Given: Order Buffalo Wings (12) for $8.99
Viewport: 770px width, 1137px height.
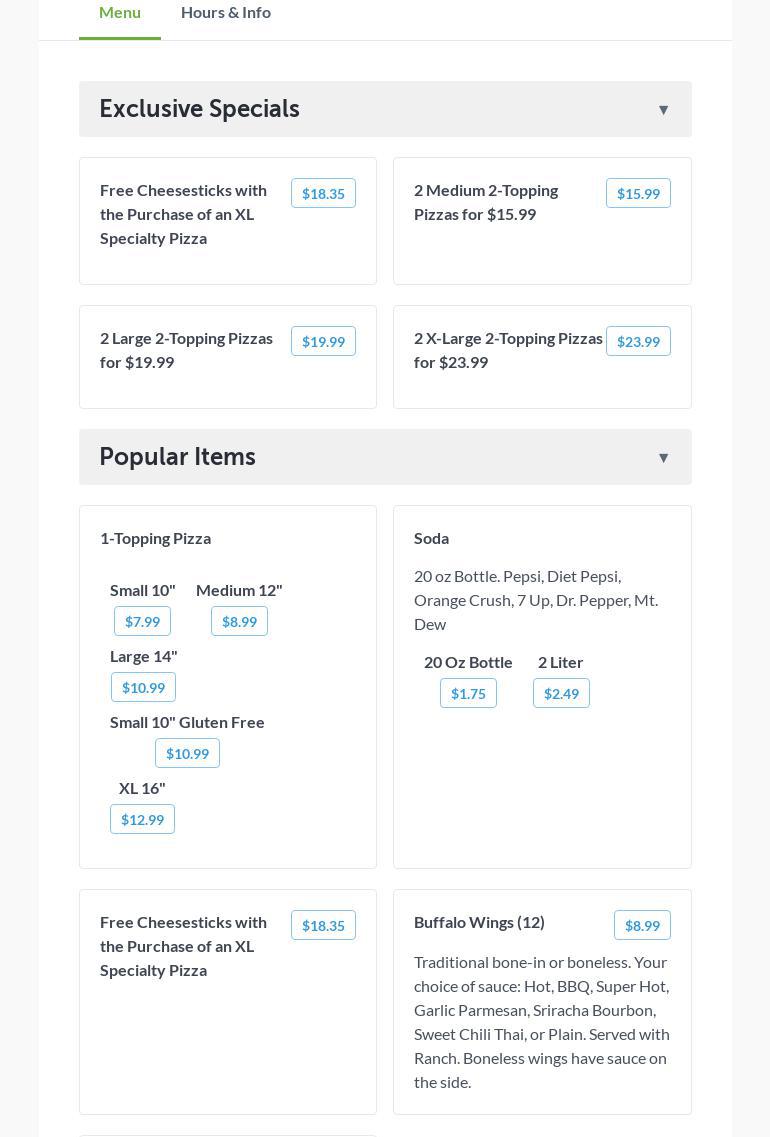Looking at the screenshot, I should (x=642, y=926).
